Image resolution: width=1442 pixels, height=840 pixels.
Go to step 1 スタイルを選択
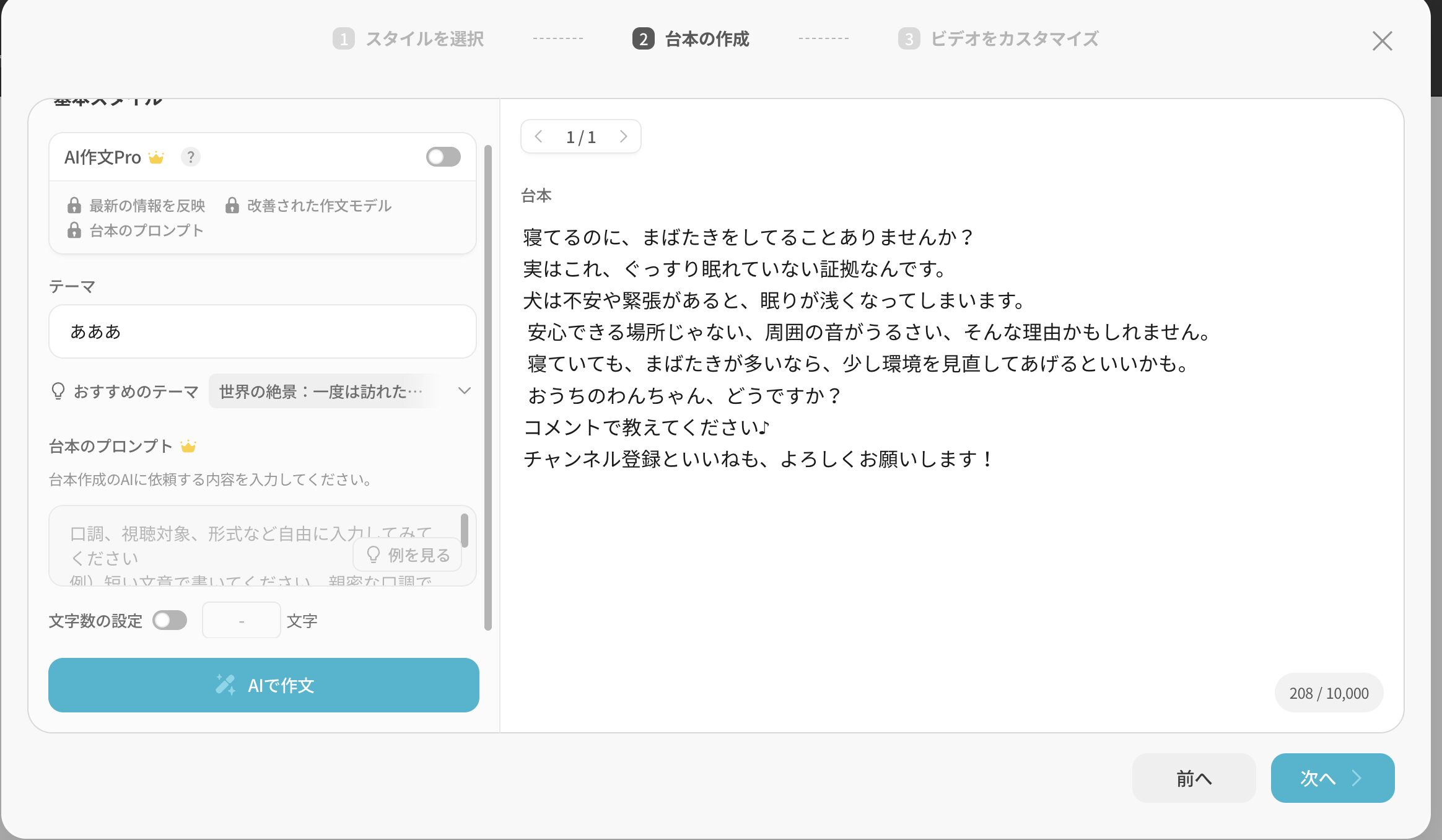pos(408,38)
